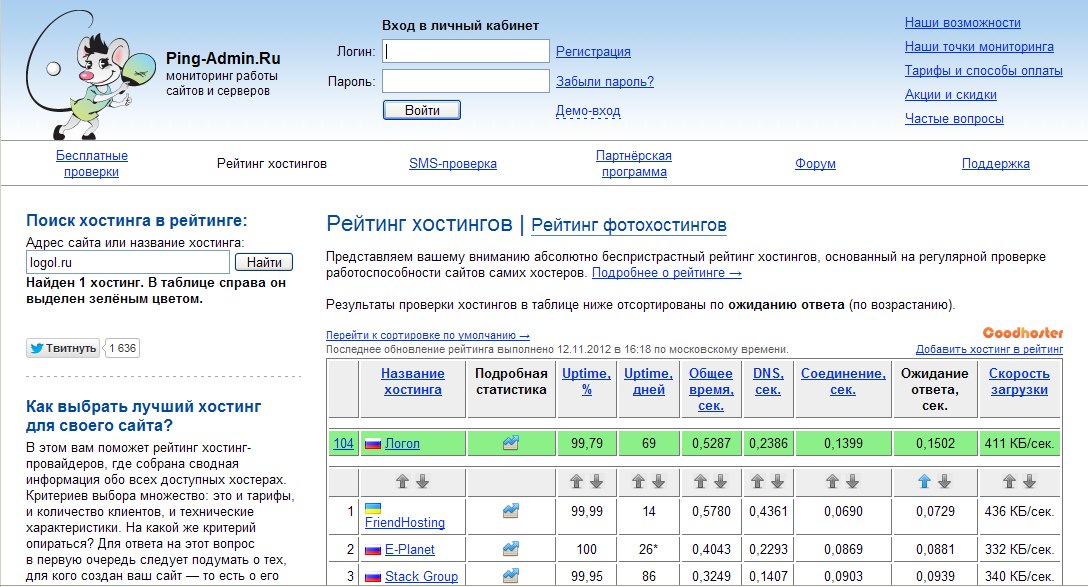Click Перейти к сортировке по умолчанию link
1088x587 pixels.
point(427,335)
